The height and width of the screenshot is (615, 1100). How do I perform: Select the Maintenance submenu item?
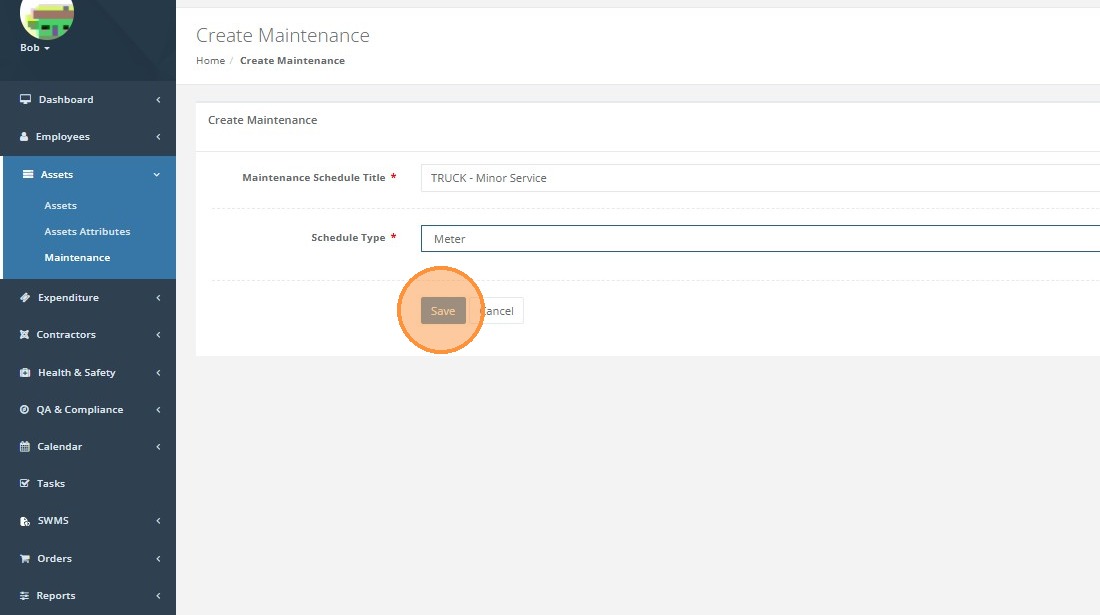click(x=77, y=258)
